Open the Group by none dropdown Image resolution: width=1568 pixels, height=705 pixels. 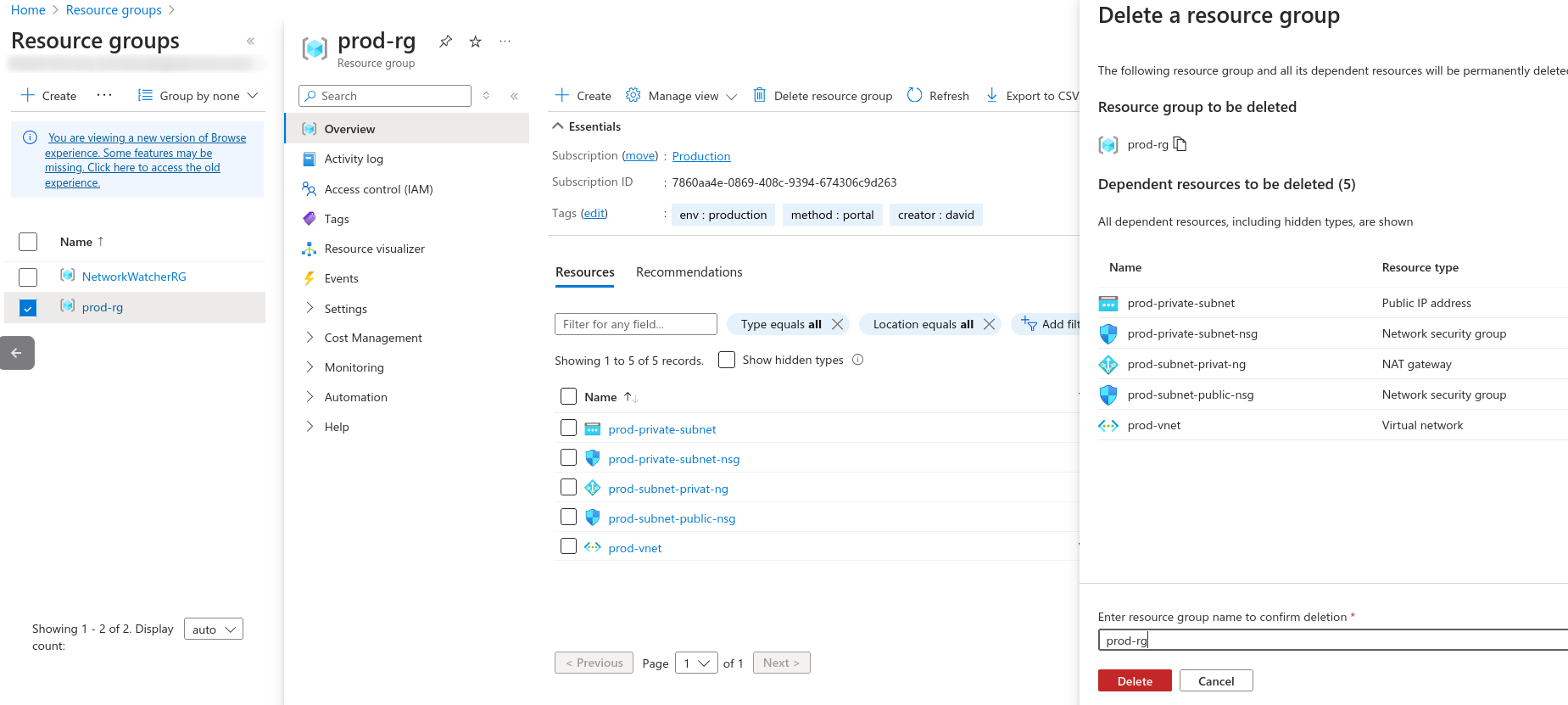tap(198, 96)
